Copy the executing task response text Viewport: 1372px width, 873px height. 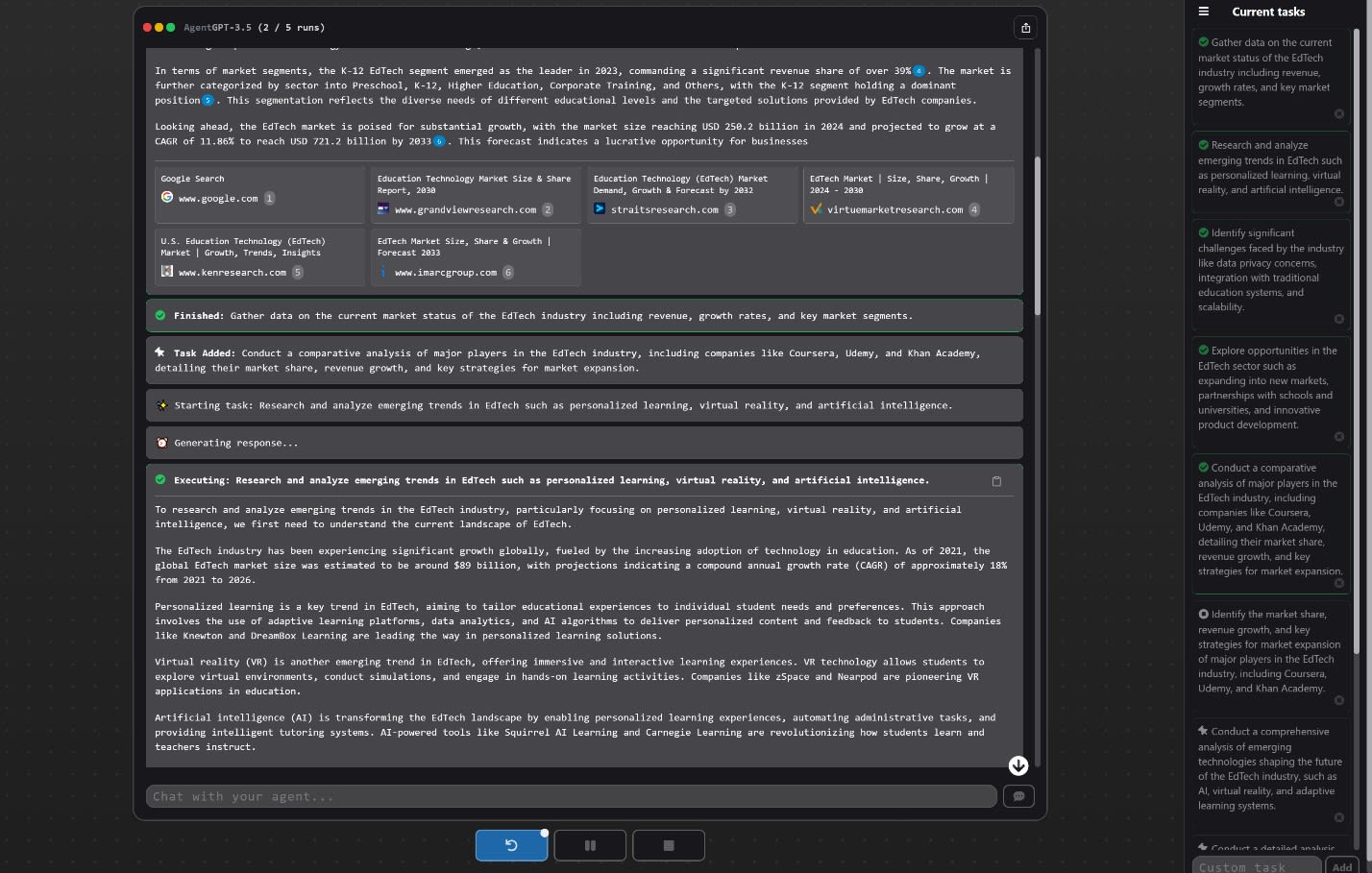click(996, 481)
